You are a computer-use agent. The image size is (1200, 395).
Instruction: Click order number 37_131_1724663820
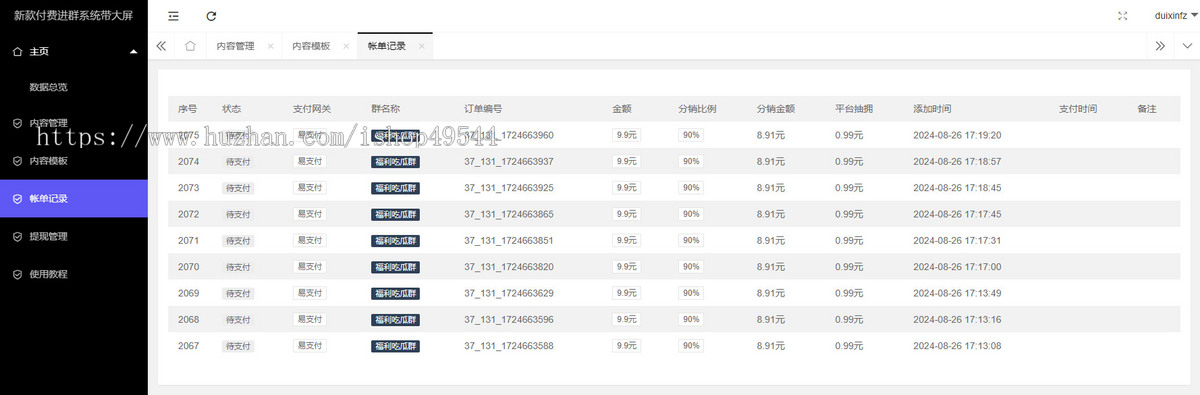coord(509,267)
